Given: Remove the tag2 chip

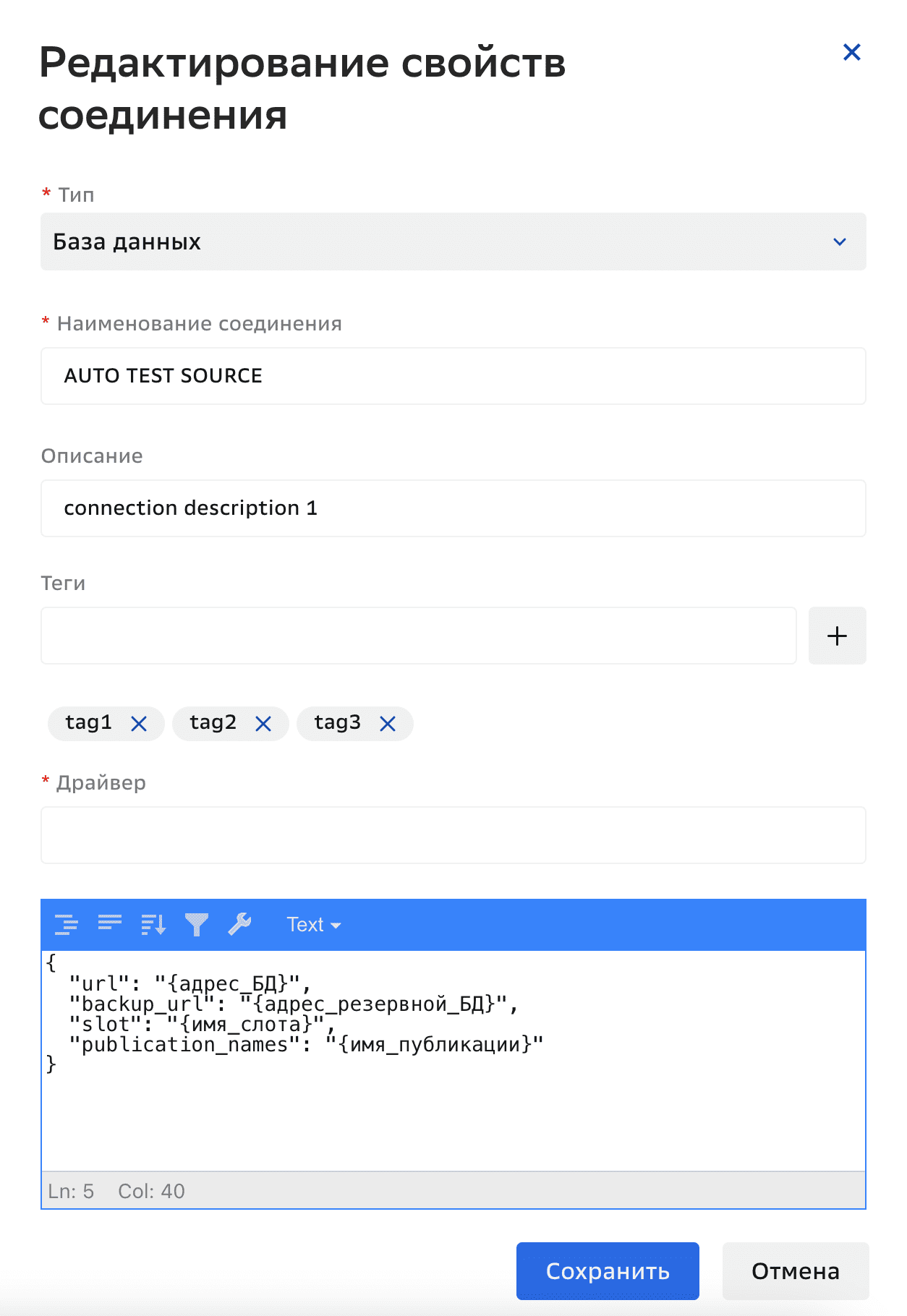Looking at the screenshot, I should click(x=263, y=724).
